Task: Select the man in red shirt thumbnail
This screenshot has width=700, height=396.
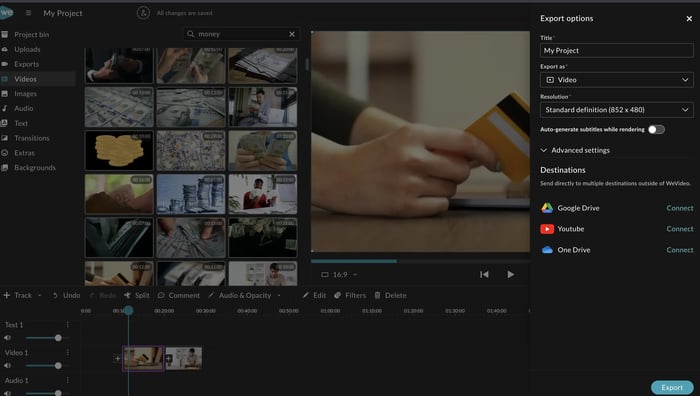Action: (263, 194)
